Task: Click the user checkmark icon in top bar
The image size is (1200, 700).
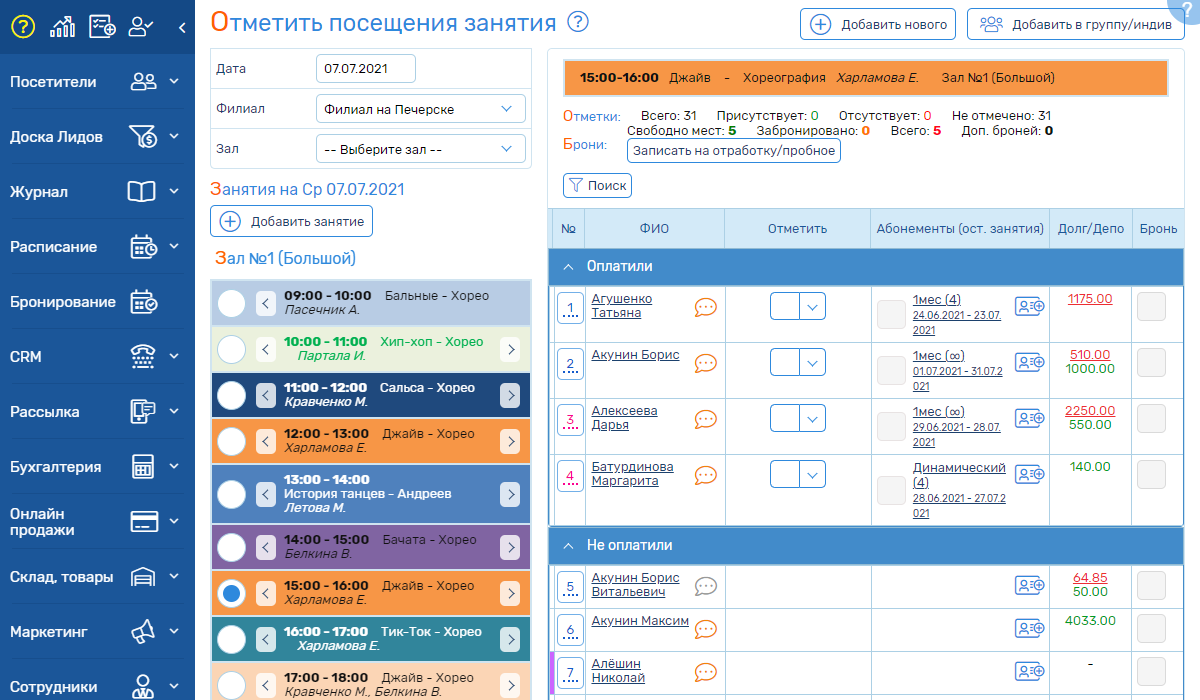Action: 142,27
